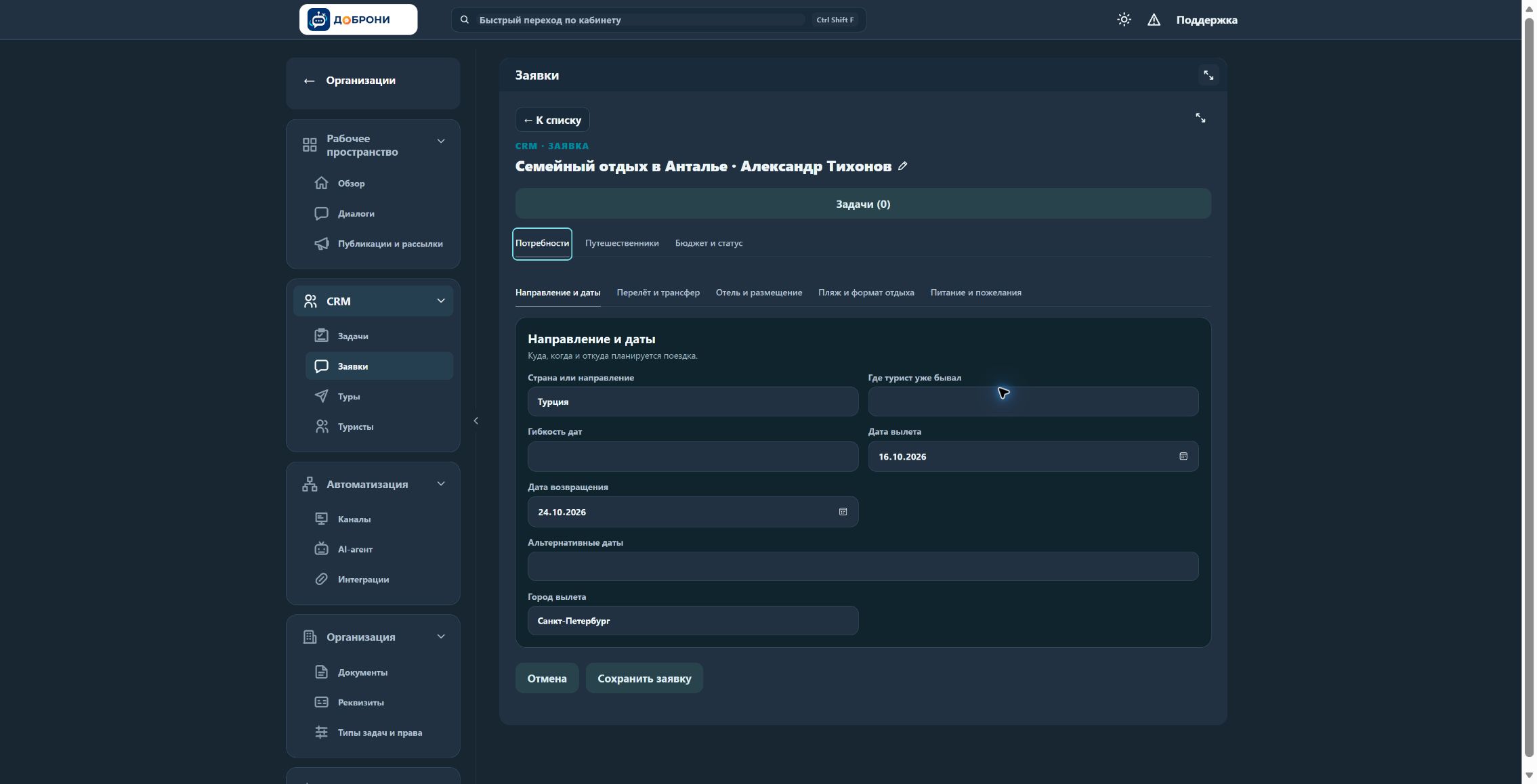
Task: Collapse the CRM section chevron
Action: pos(441,301)
